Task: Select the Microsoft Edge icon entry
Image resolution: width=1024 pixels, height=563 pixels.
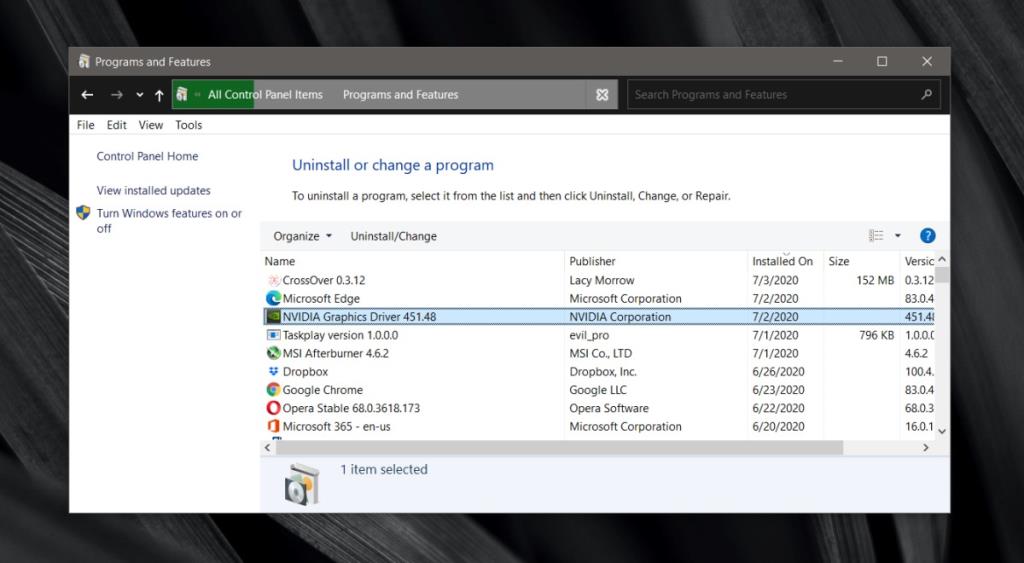Action: click(x=273, y=299)
